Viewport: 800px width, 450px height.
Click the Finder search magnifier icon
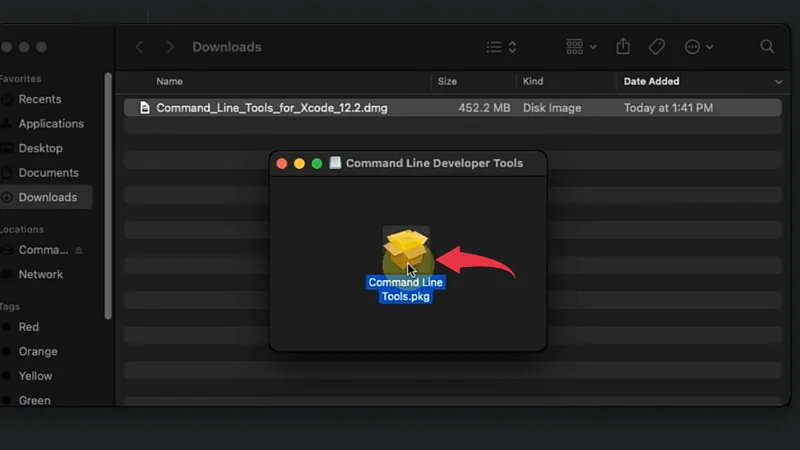767,47
